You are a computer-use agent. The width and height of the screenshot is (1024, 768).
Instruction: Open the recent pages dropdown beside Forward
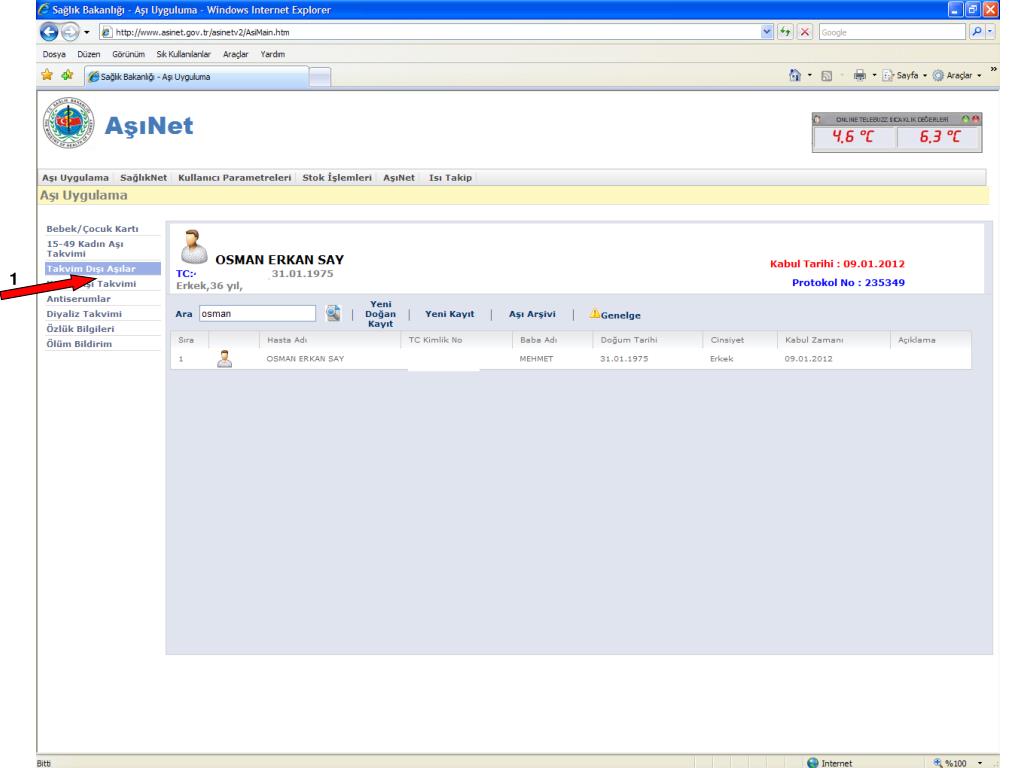point(86,32)
